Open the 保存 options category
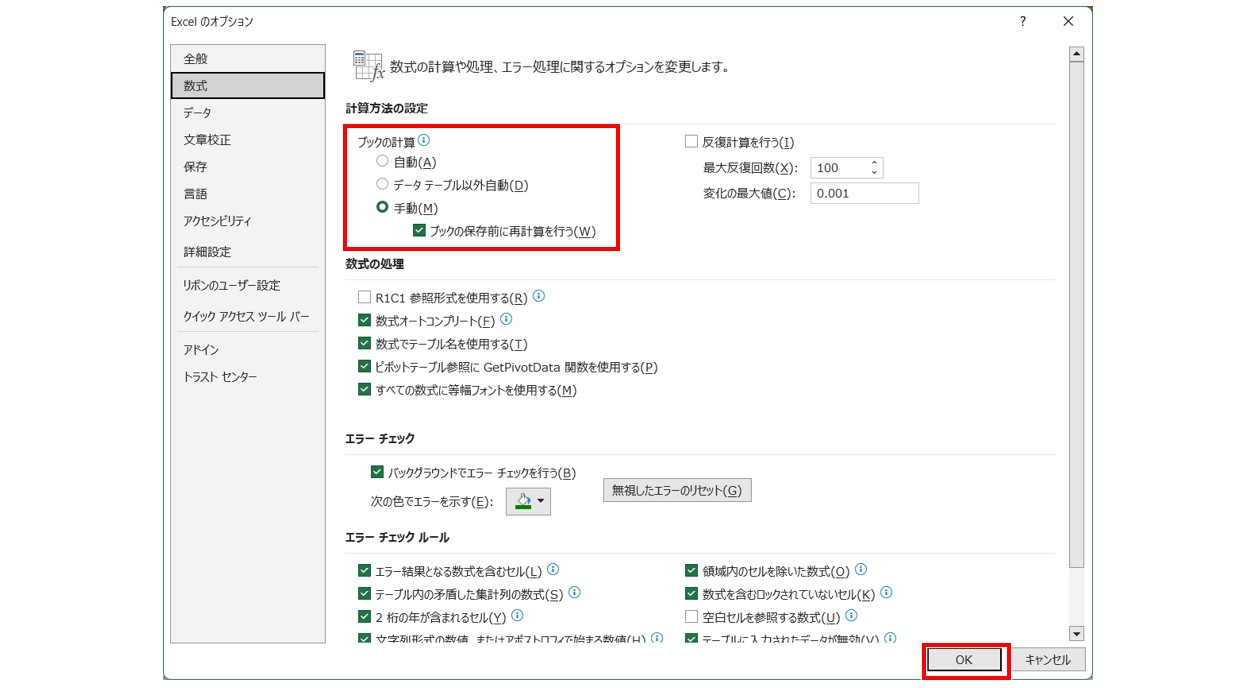Image resolution: width=1256 pixels, height=688 pixels. (x=248, y=167)
